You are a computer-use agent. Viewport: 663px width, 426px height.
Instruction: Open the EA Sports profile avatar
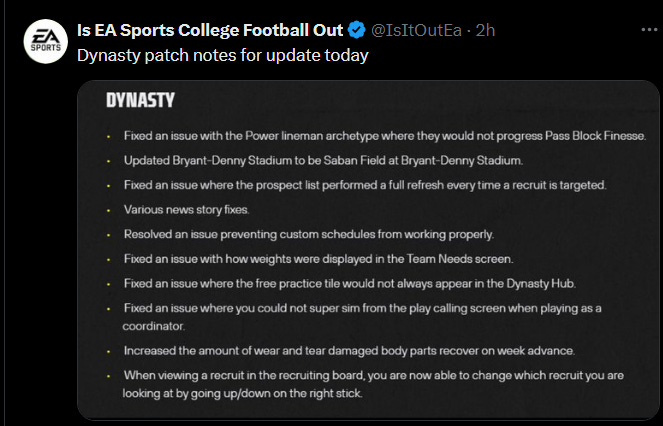[46, 41]
